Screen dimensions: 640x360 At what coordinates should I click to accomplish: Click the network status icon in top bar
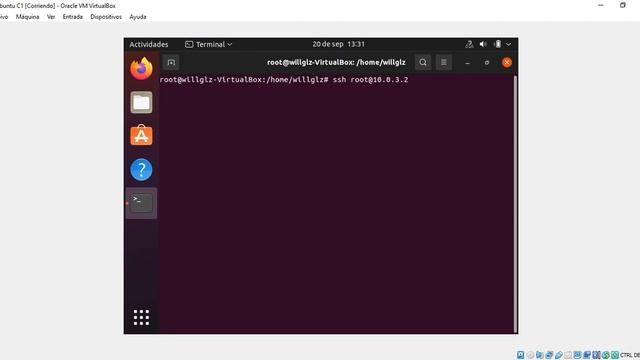469,44
